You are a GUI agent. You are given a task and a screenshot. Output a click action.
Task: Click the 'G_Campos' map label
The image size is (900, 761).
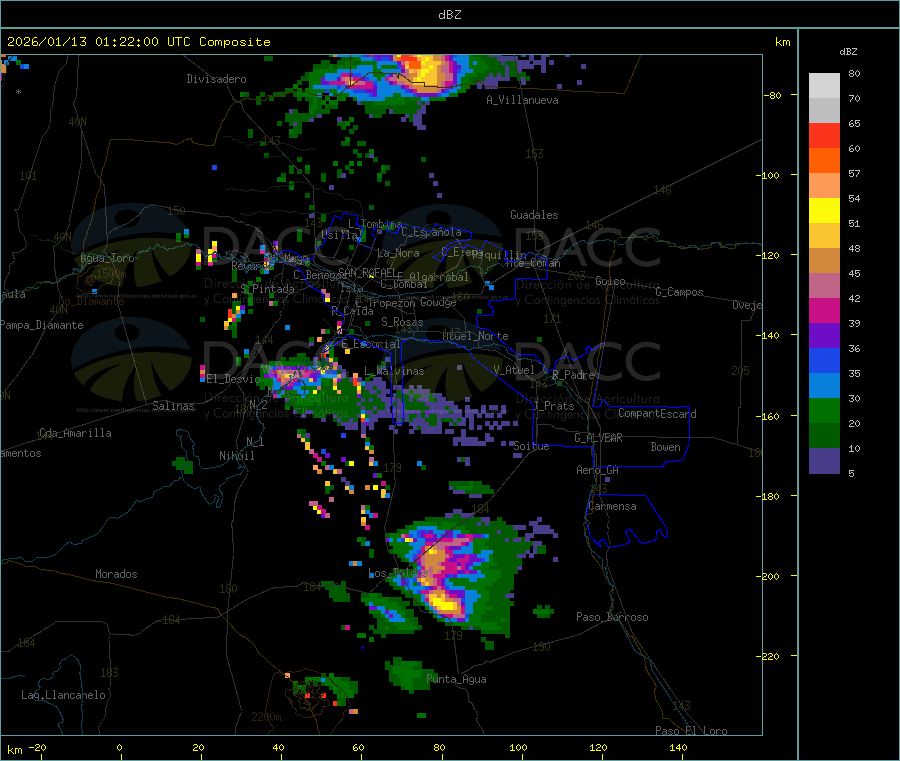[680, 292]
